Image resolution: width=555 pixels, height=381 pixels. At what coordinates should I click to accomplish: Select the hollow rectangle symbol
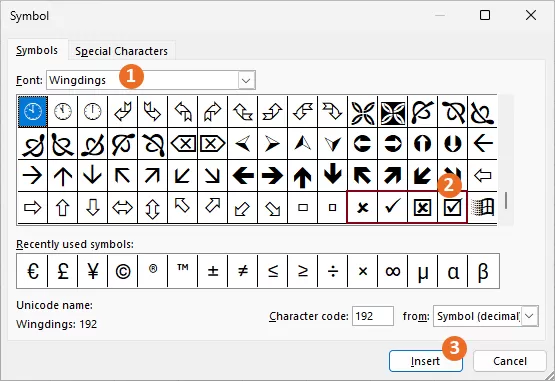coord(303,207)
